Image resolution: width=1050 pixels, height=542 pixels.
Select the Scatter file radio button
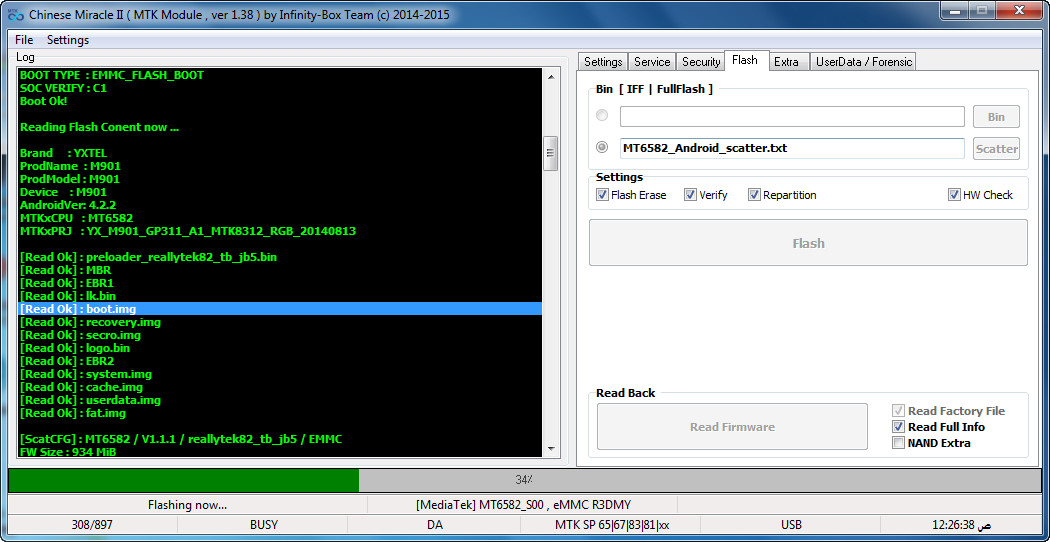pyautogui.click(x=602, y=148)
